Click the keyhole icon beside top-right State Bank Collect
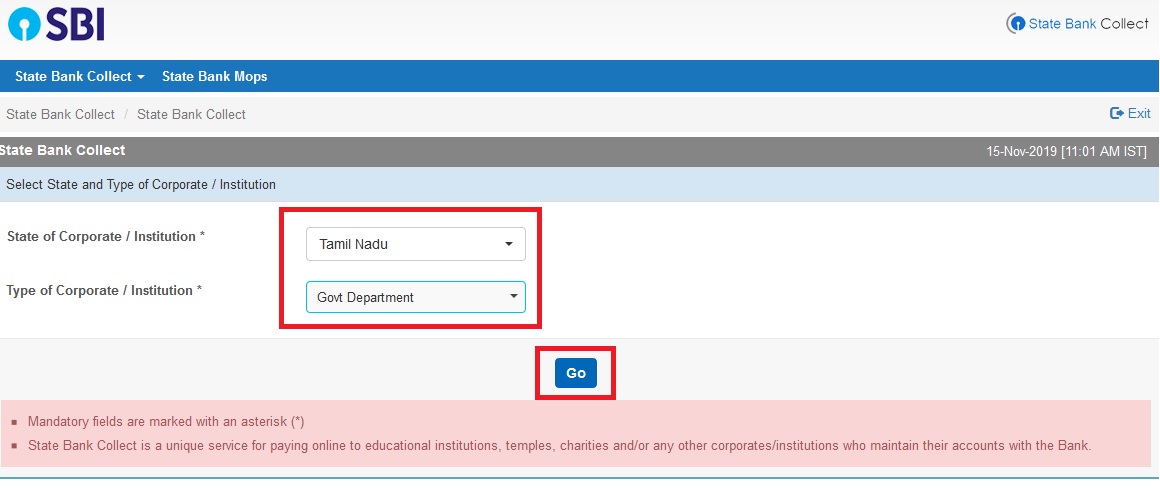The image size is (1160, 488). coord(1016,24)
